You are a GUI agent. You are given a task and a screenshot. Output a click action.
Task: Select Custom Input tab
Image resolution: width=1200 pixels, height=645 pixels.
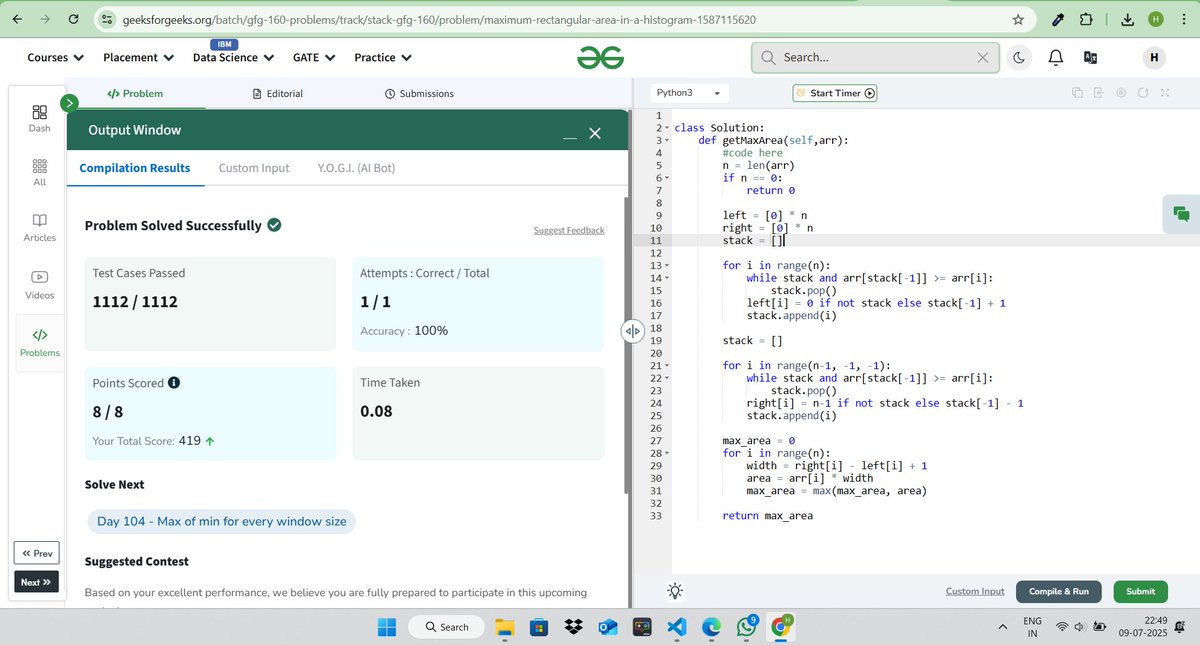coord(254,168)
